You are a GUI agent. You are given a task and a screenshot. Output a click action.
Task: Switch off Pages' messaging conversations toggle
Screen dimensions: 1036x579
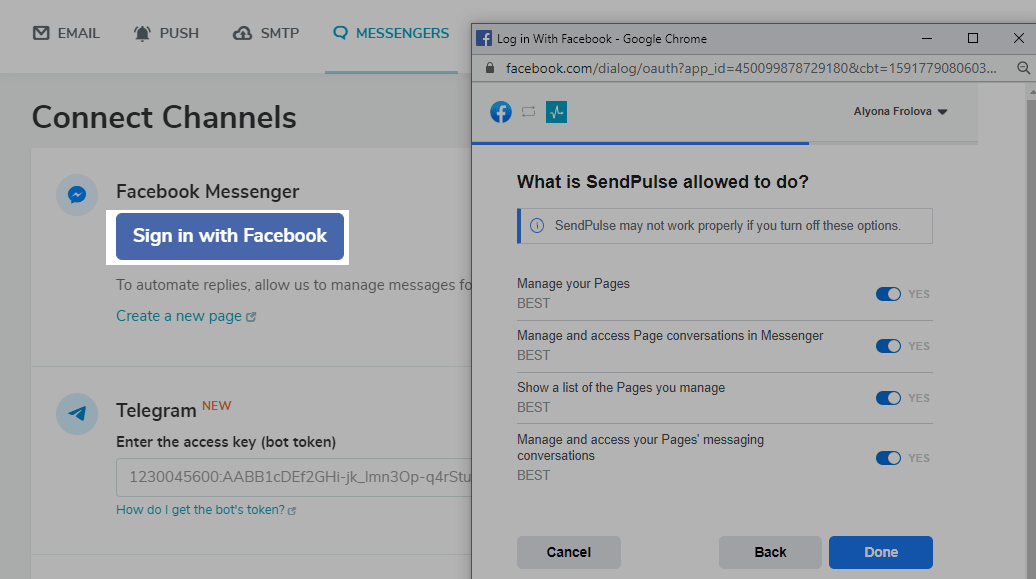tap(888, 458)
